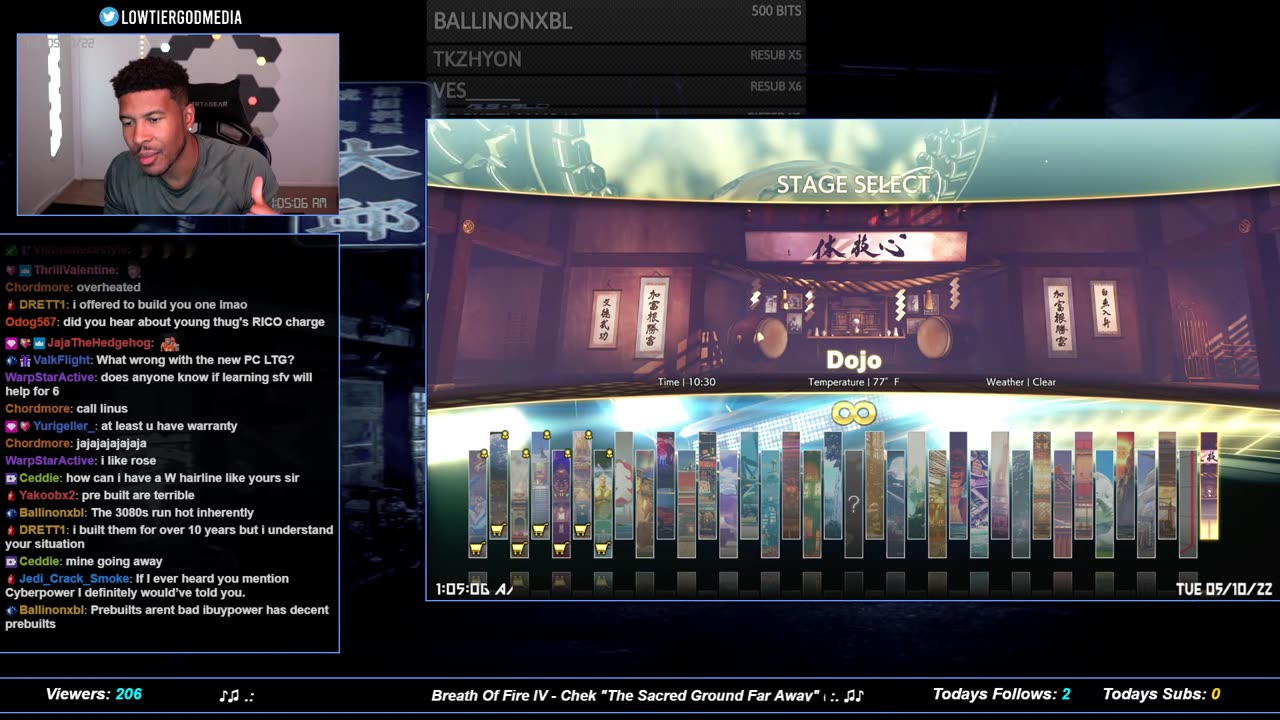
Task: Click the emote in JajaTheHedgehog's chat message
Action: click(x=169, y=343)
